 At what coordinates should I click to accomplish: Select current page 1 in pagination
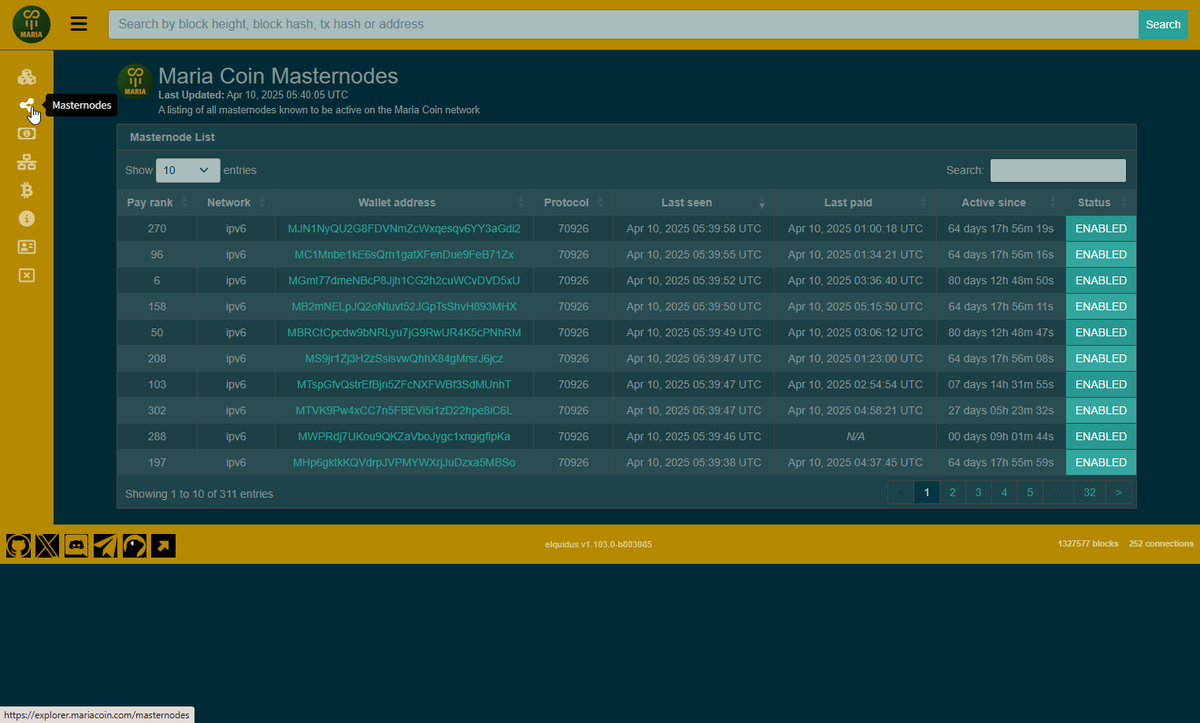(x=927, y=492)
